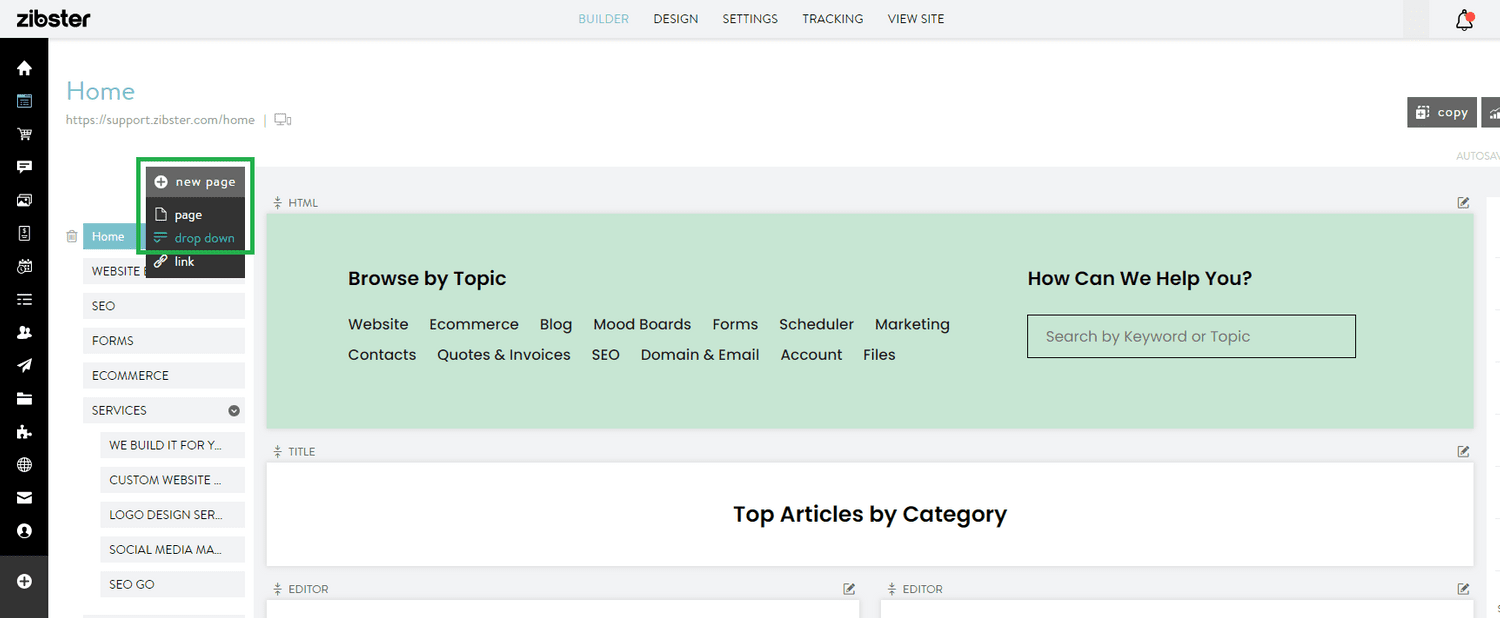Open the Ecommerce shopping cart sidebar icon

point(23,133)
